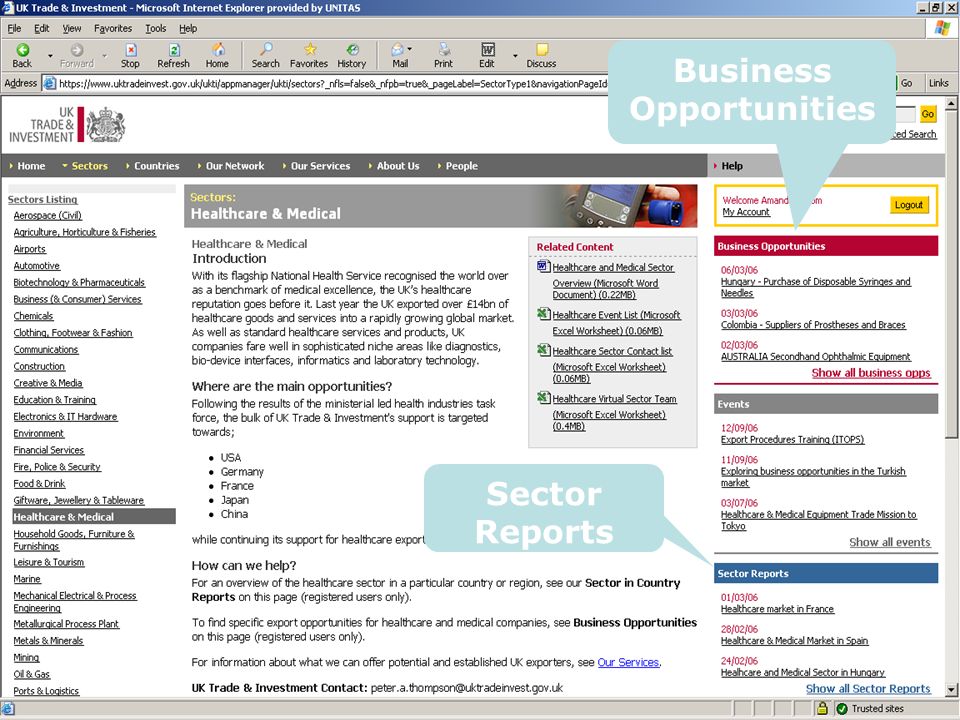Open the Mail button dropdown arrow
This screenshot has height=720, width=960.
point(409,49)
